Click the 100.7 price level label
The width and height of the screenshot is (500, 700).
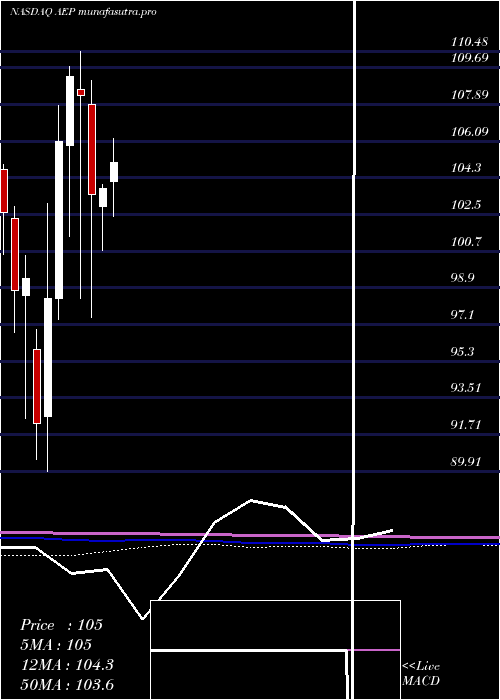pyautogui.click(x=466, y=242)
